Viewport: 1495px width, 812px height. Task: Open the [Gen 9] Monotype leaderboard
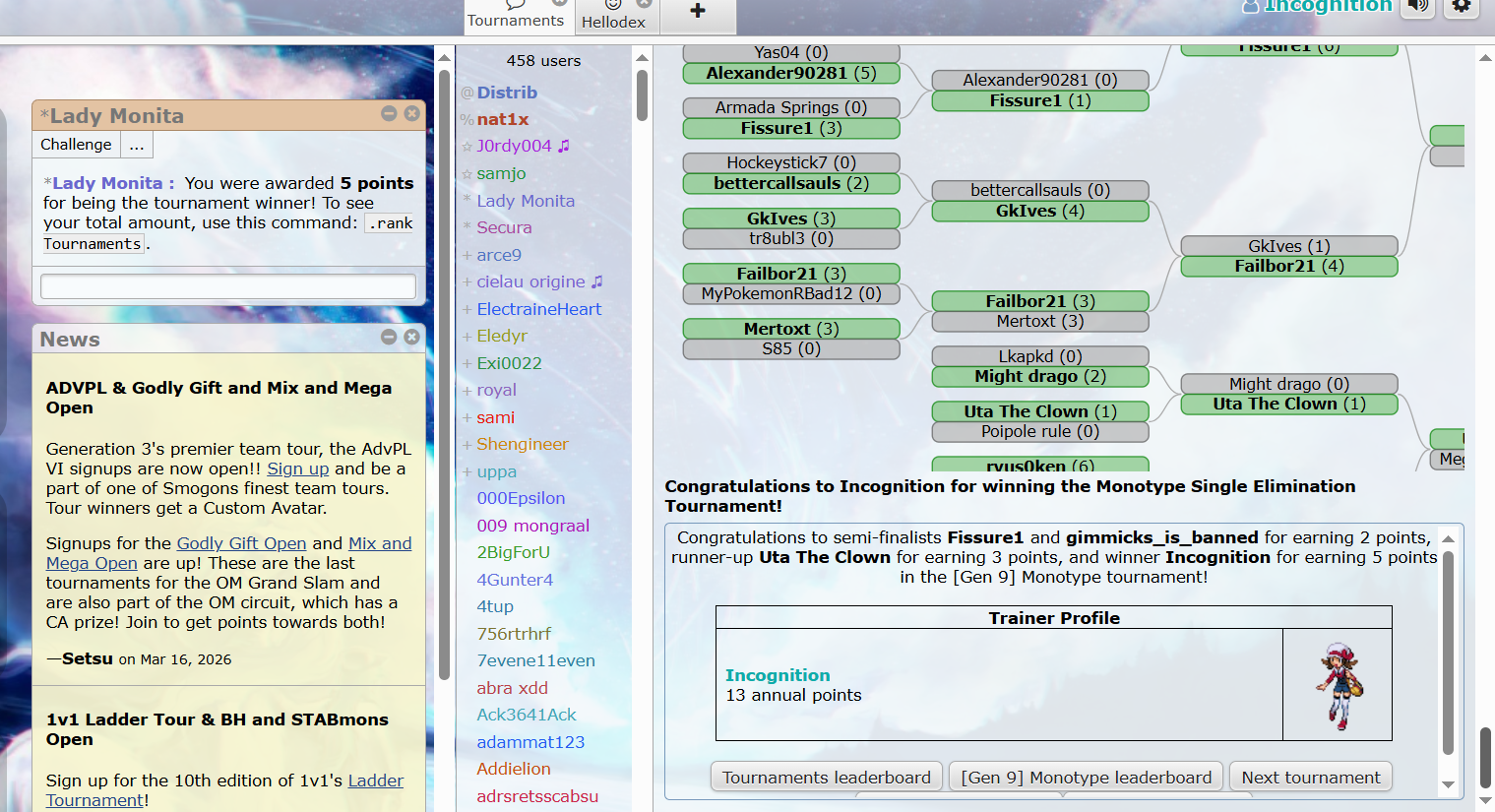(x=1086, y=778)
